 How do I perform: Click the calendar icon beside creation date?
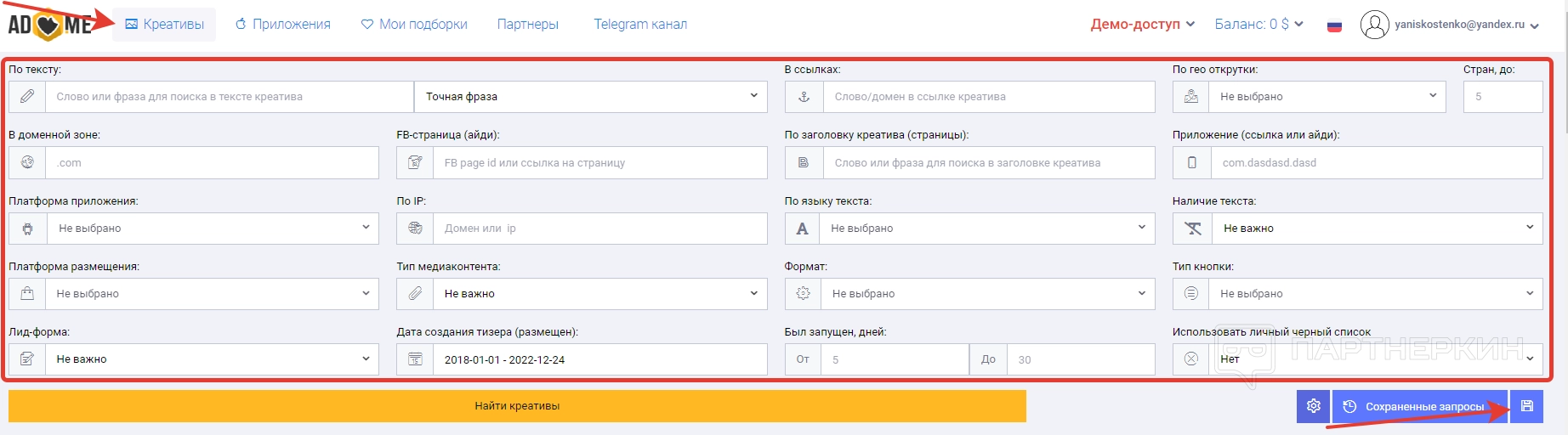click(415, 359)
